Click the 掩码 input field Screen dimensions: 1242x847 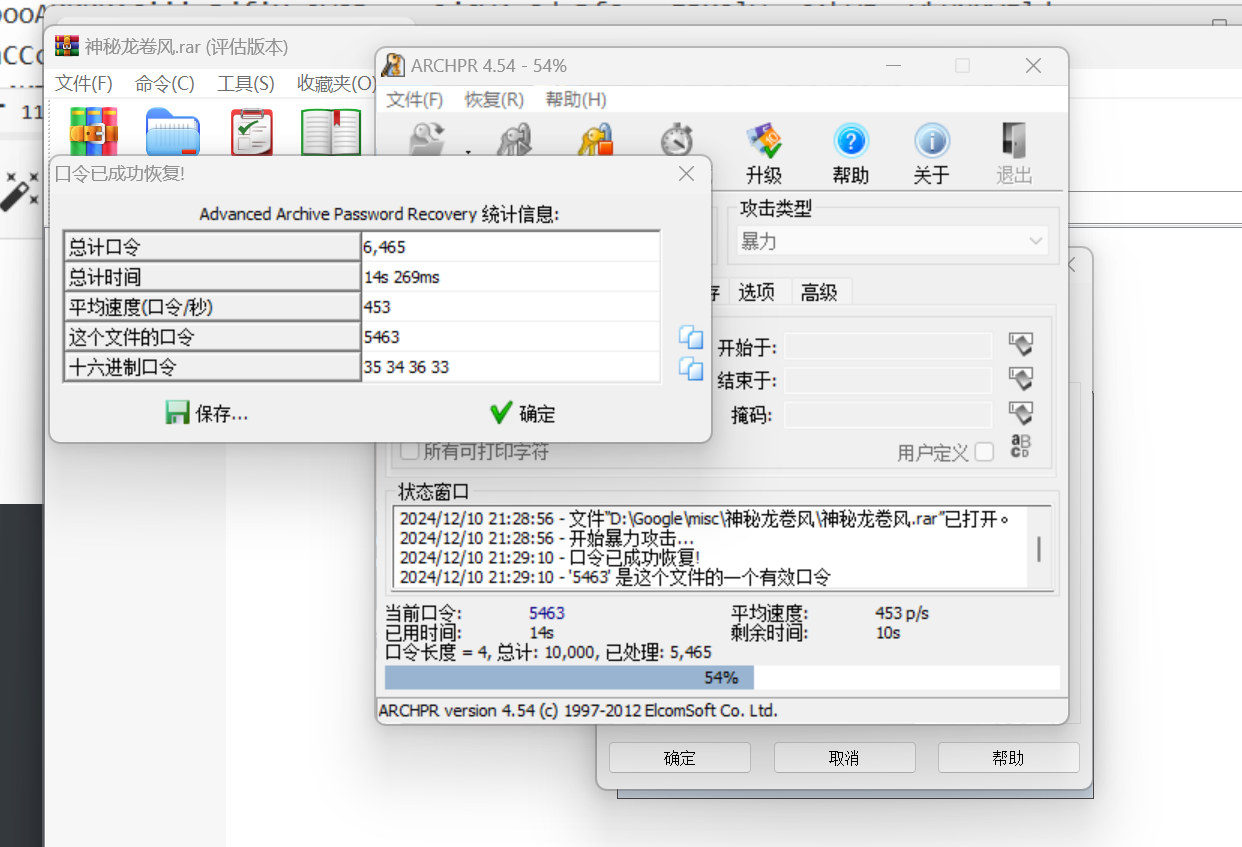point(888,414)
